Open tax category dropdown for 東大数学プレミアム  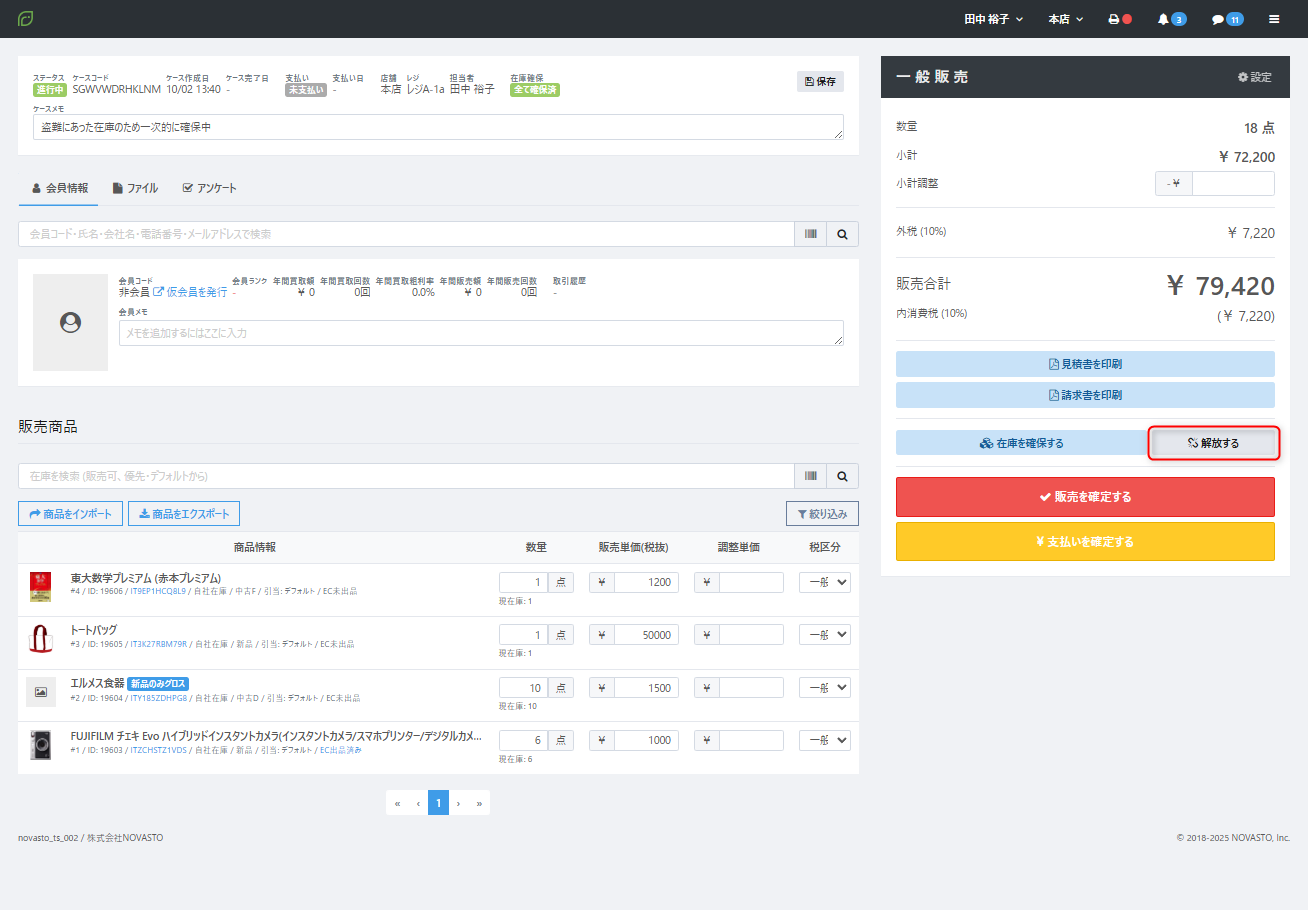(x=825, y=582)
